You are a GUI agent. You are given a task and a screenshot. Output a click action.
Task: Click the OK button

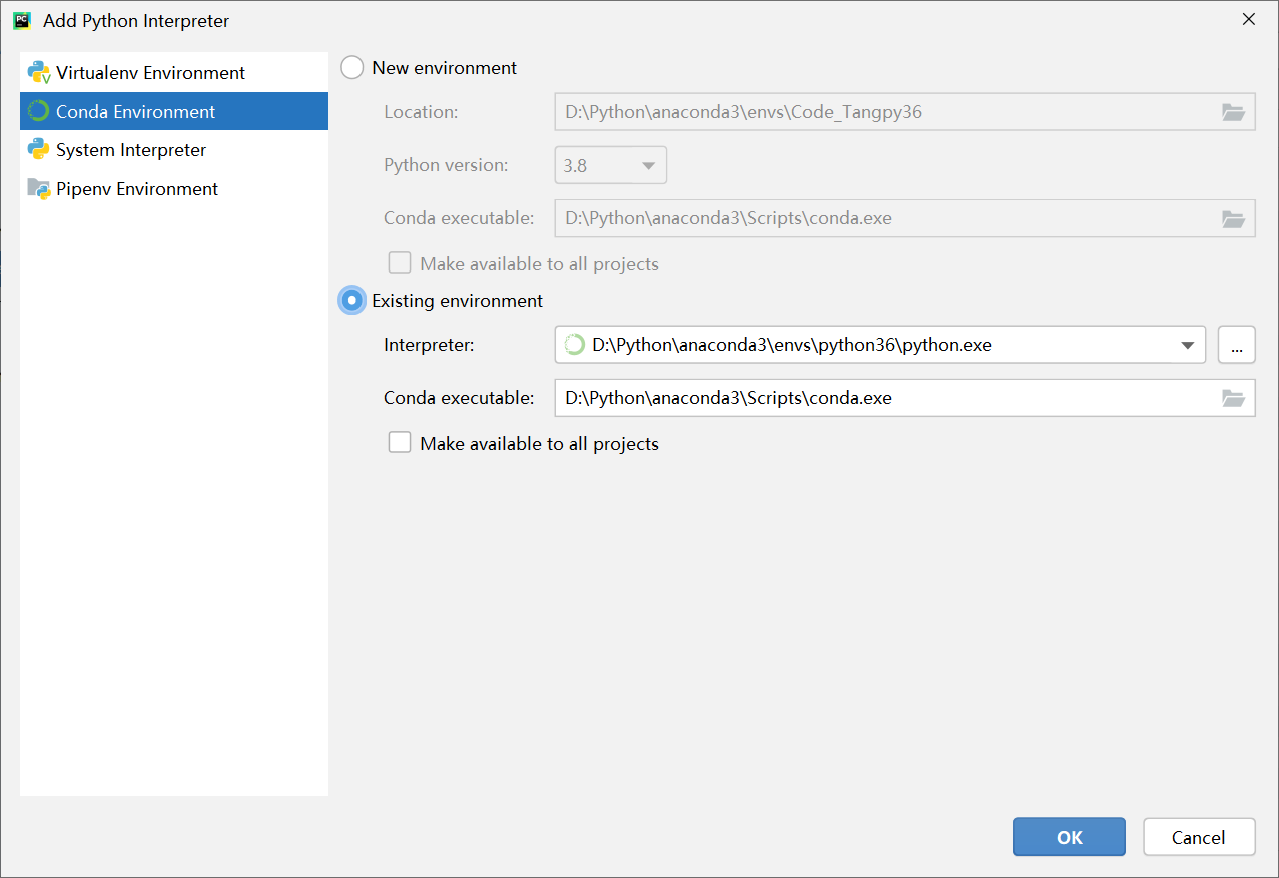pyautogui.click(x=1069, y=837)
